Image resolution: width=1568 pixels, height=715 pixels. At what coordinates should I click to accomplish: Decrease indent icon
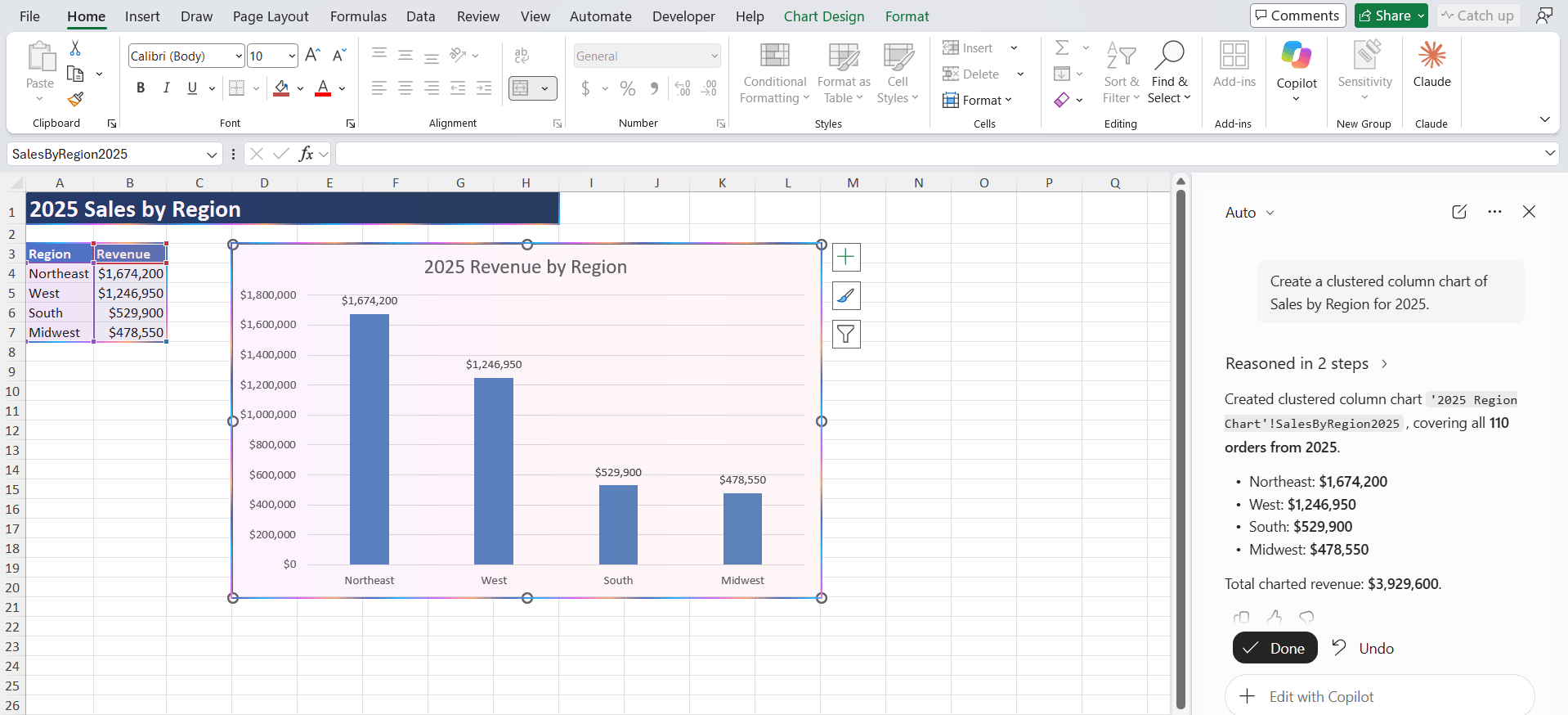tap(458, 88)
